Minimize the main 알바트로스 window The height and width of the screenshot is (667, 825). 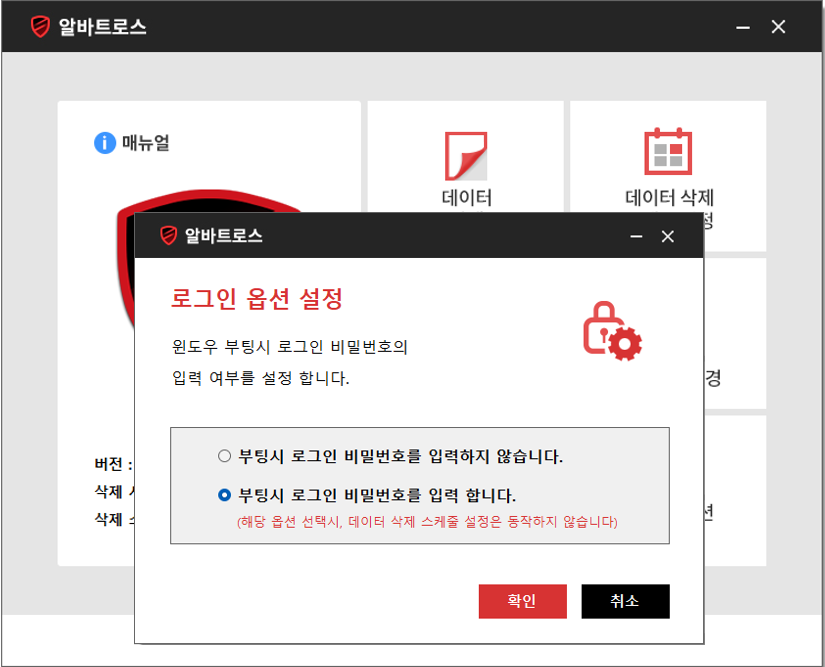(743, 27)
